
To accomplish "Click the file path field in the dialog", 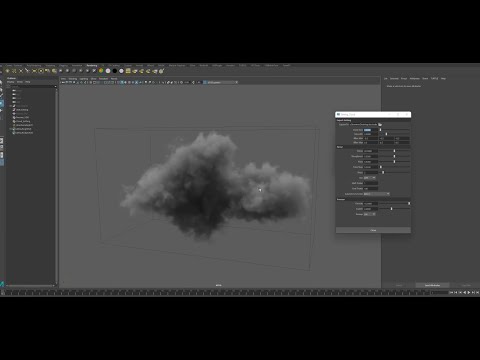I will click(x=363, y=124).
